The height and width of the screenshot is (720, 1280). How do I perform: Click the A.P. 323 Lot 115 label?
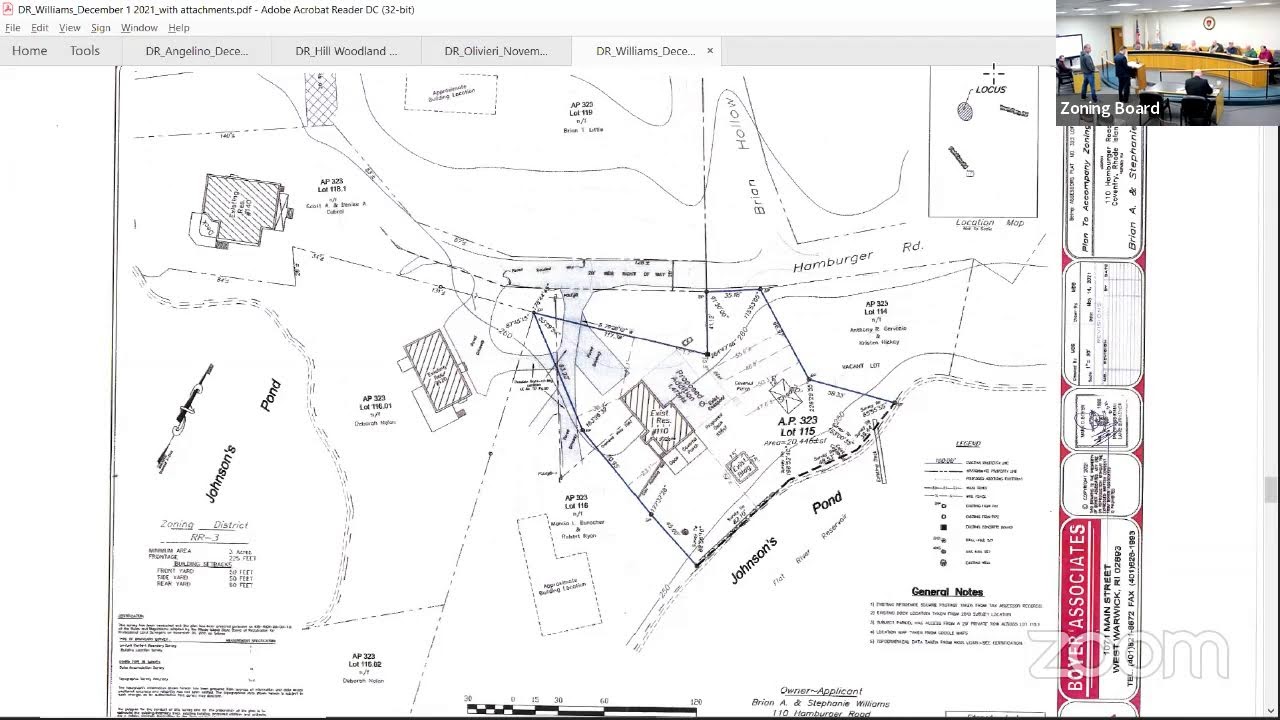pos(797,427)
